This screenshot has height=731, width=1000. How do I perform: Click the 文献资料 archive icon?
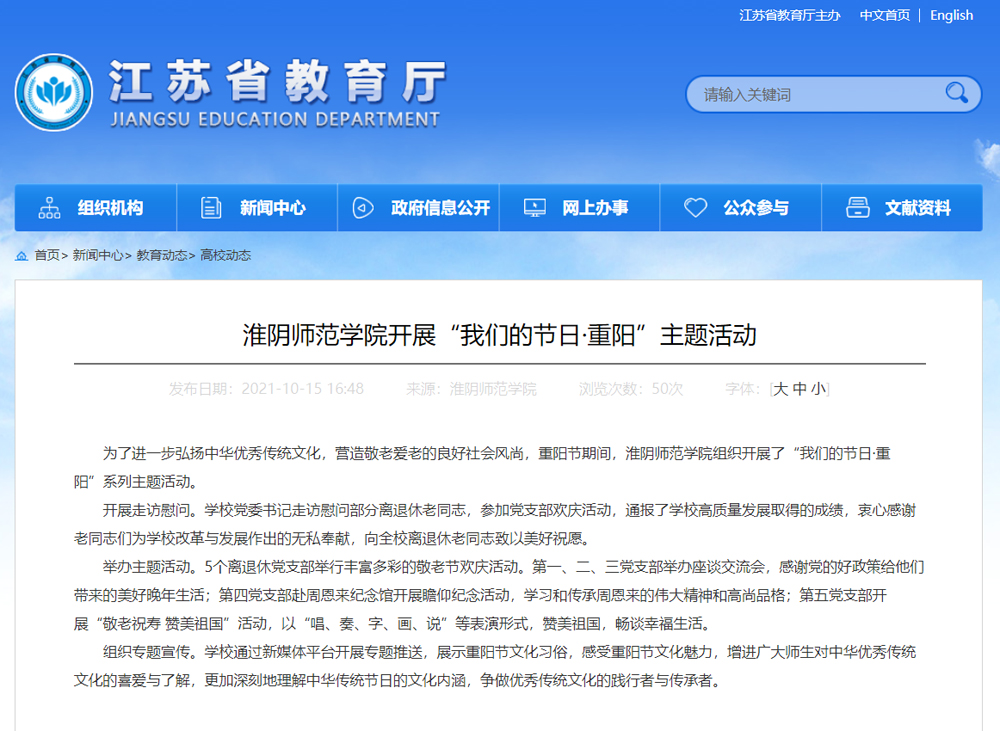pos(857,208)
